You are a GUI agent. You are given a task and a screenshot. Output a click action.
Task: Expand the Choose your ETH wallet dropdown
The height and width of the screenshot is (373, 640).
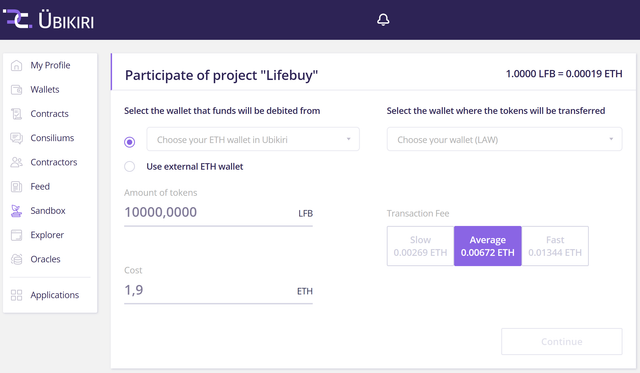(253, 139)
